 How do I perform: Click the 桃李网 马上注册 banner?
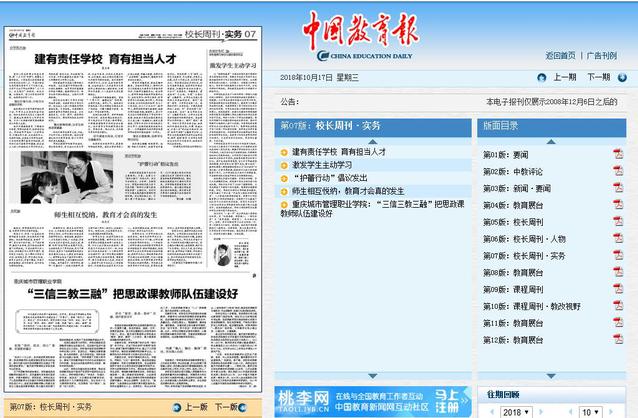pos(373,402)
